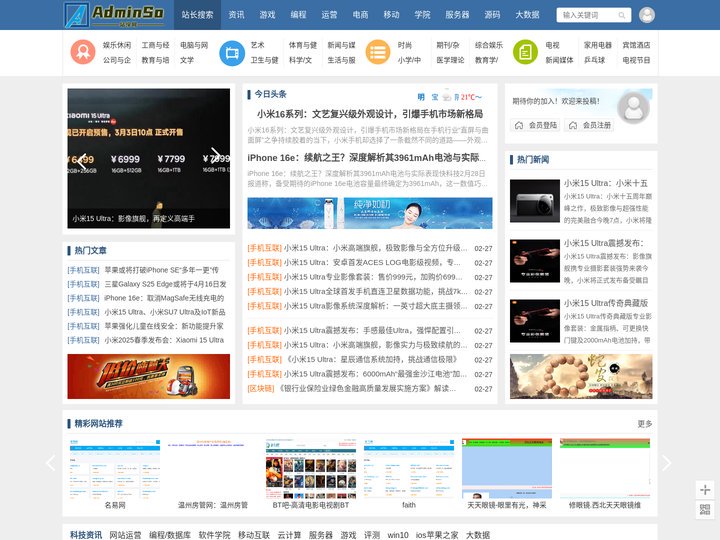The image size is (720, 540).
Task: Open 小米15 Ultra: 小米十五 camera thumbnail
Action: (534, 201)
